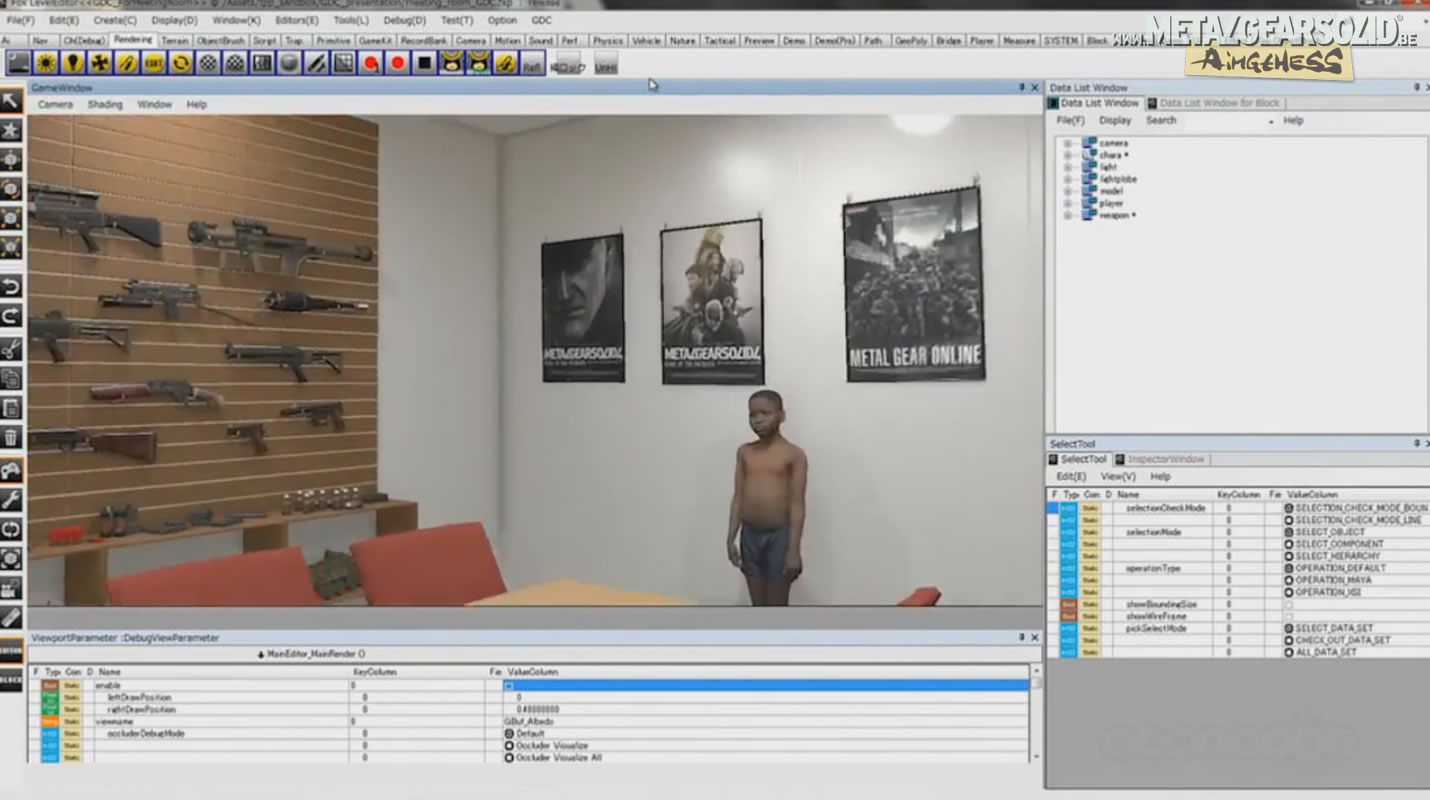This screenshot has width=1430, height=800.
Task: Switch to the Physics tab
Action: pos(607,41)
